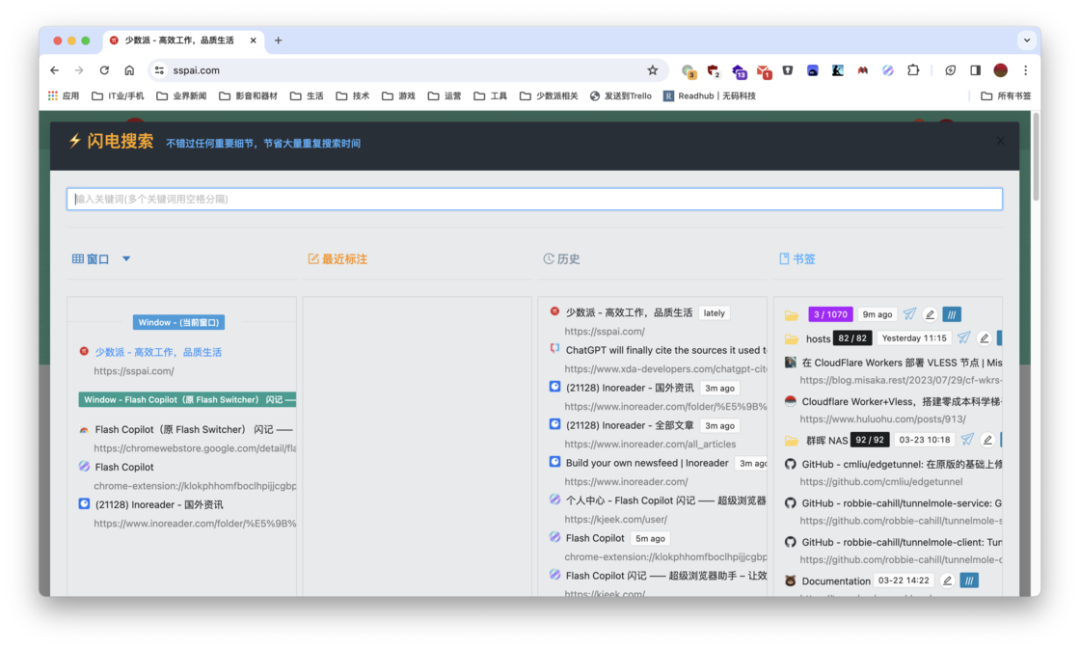Viewport: 1080px width, 648px height.
Task: Open the 发送到Trello bookmark
Action: tap(621, 96)
